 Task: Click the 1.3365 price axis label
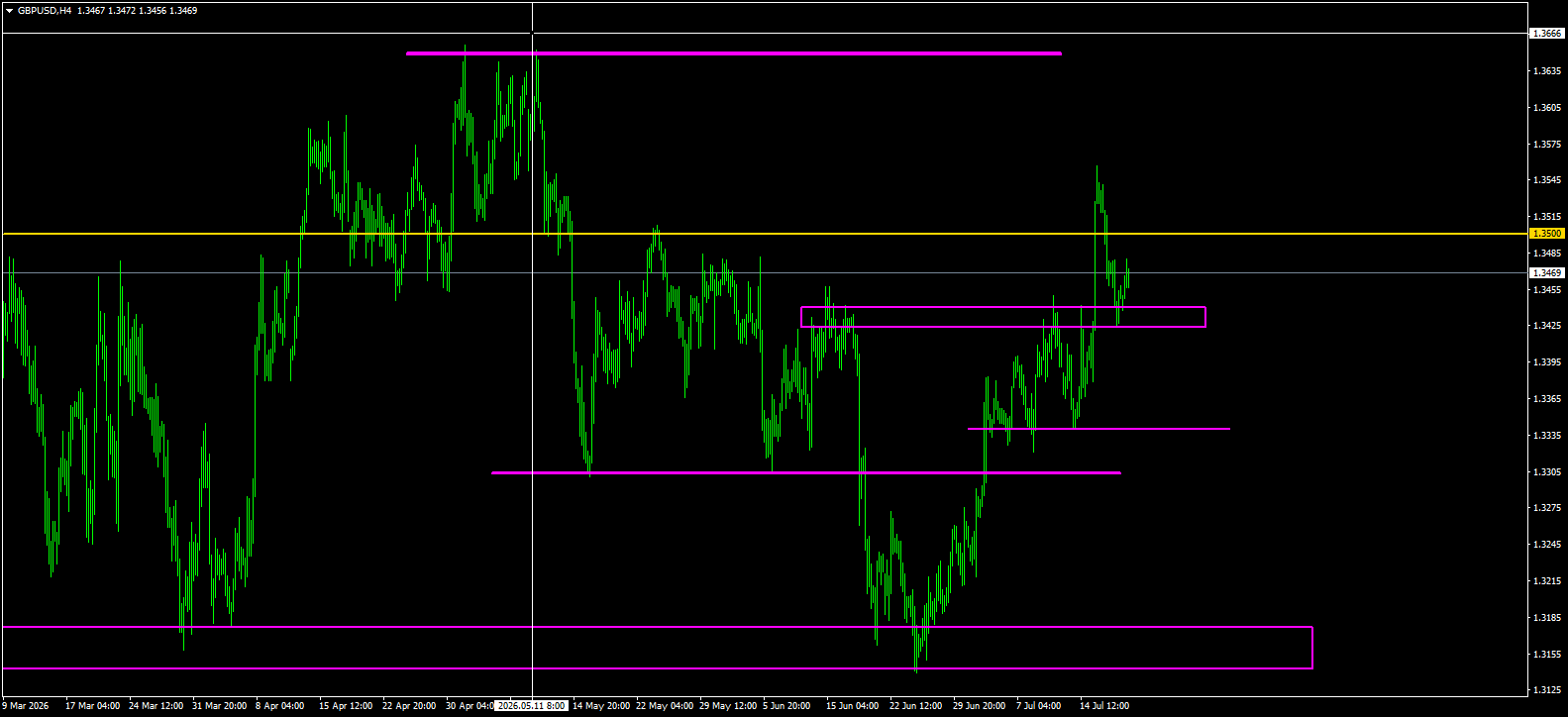[x=1547, y=399]
